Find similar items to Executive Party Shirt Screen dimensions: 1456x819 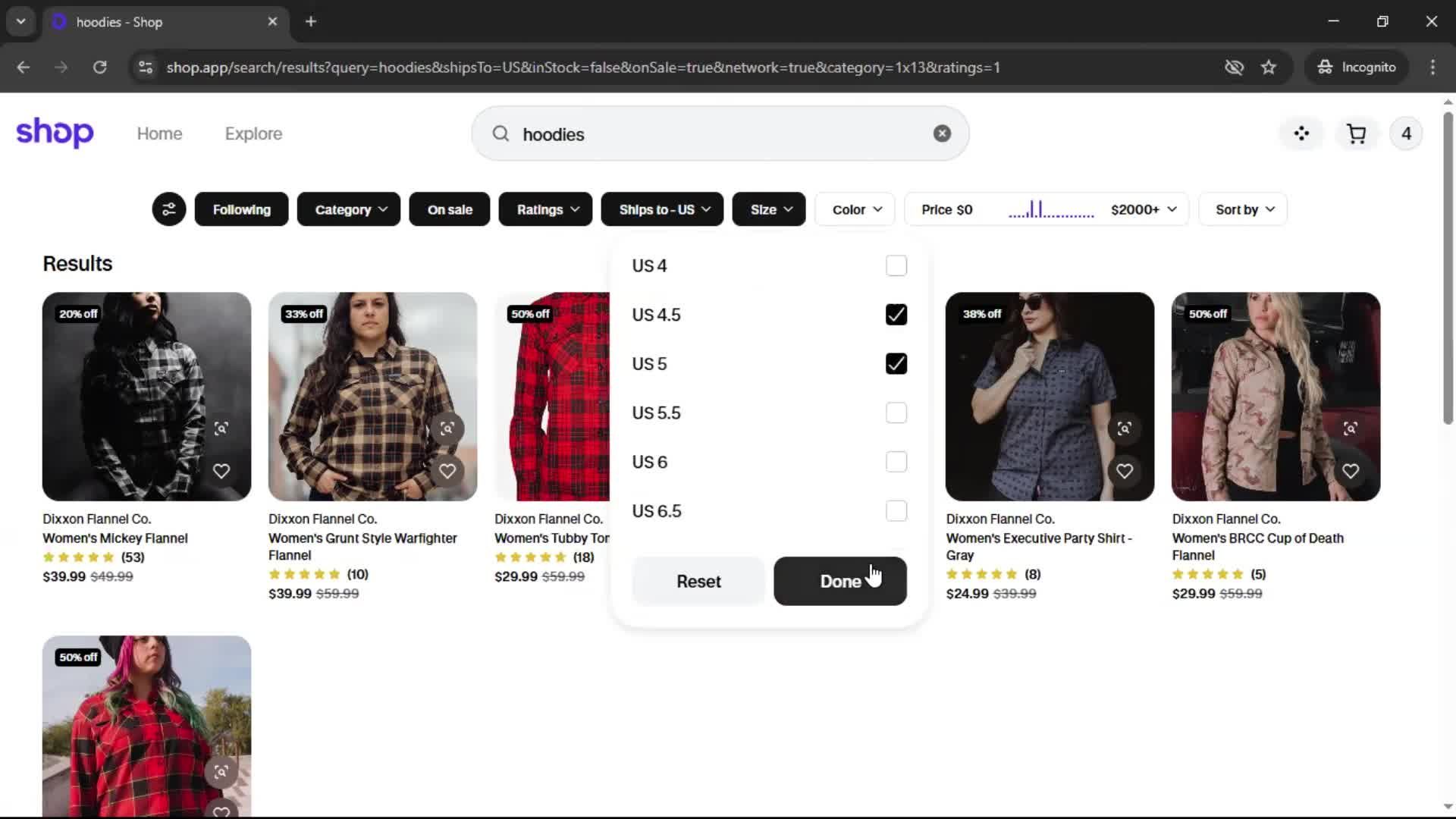point(1124,428)
